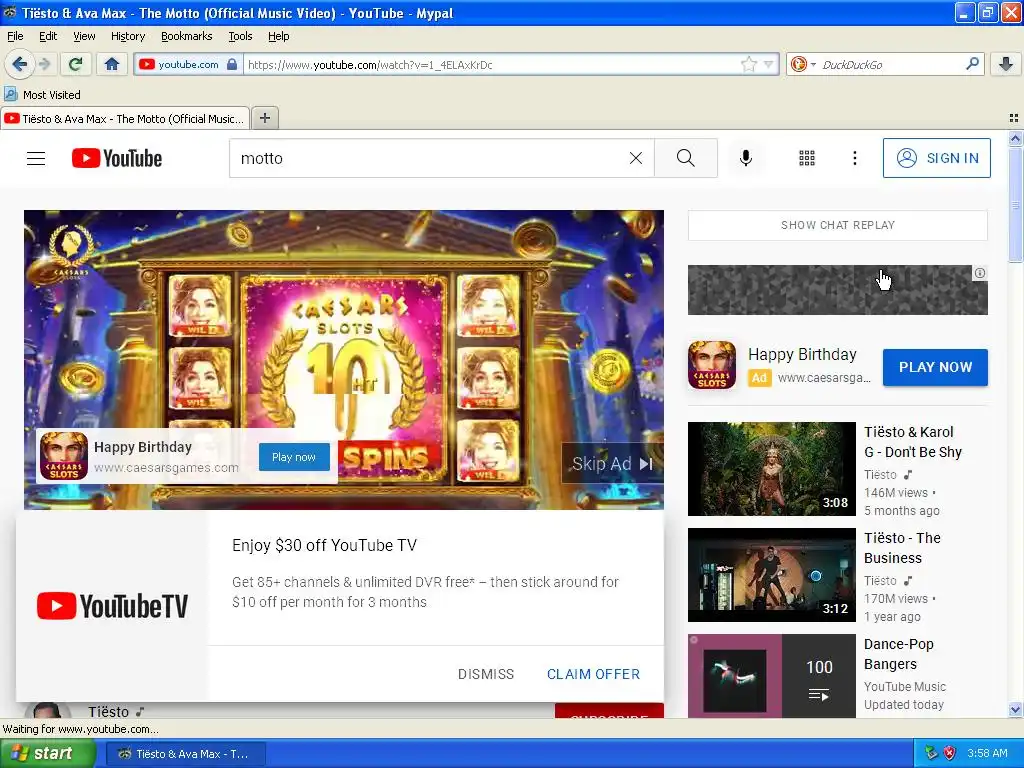1024x768 pixels.
Task: Click the Windows Start button
Action: pyautogui.click(x=48, y=753)
